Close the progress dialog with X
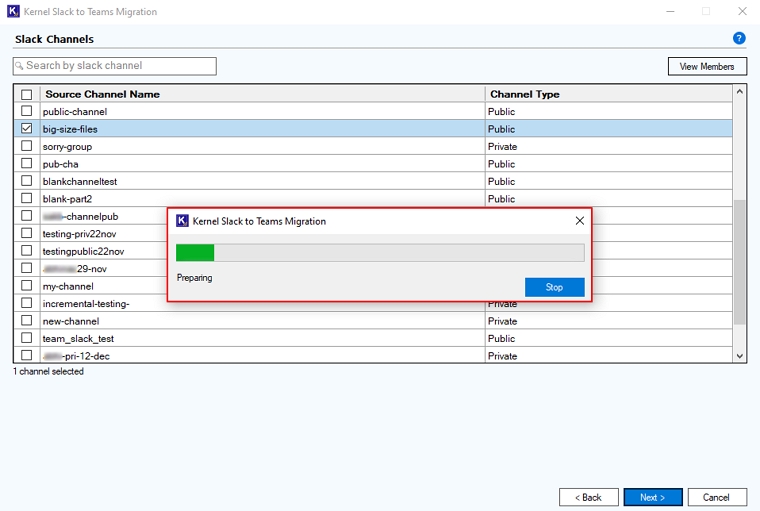760x511 pixels. pyautogui.click(x=579, y=221)
